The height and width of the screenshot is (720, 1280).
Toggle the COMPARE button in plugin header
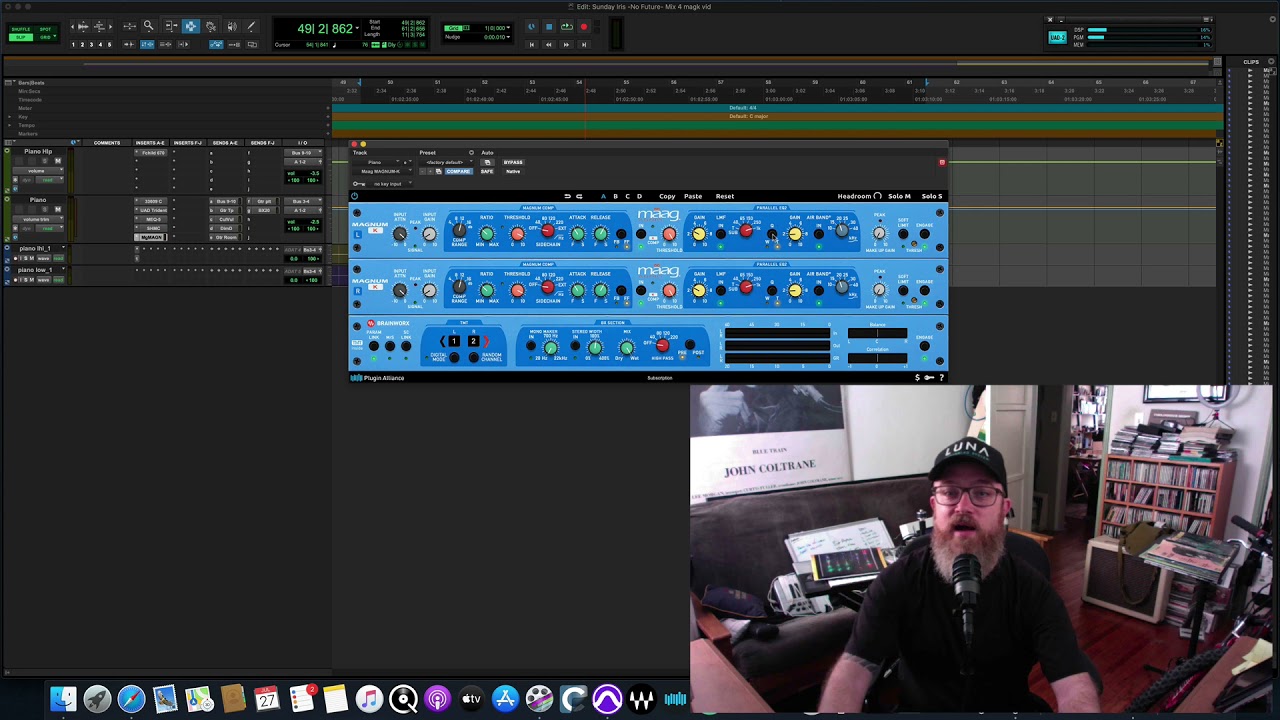pos(458,172)
